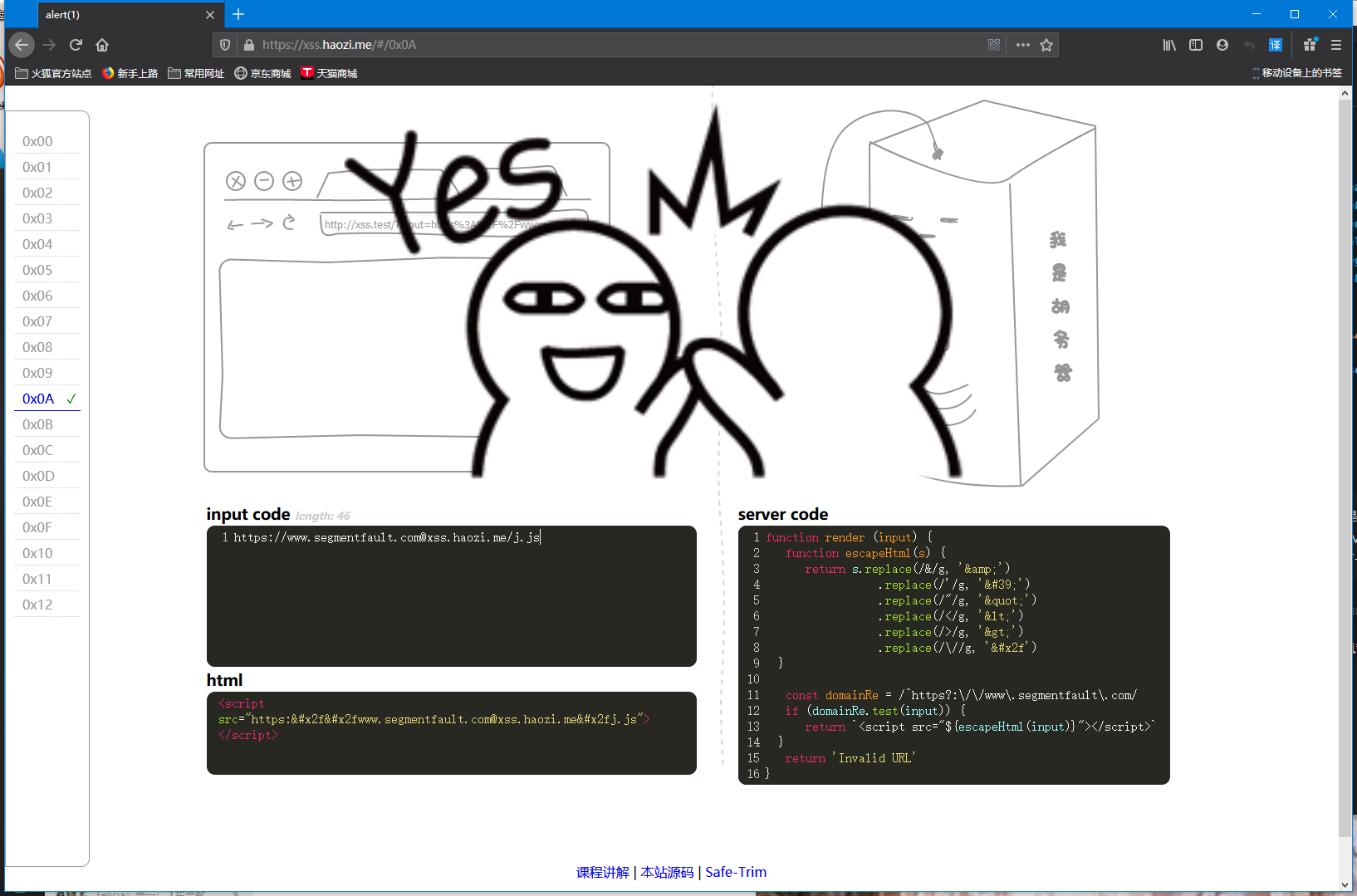Image resolution: width=1357 pixels, height=896 pixels.
Task: Bookmark this page with the star
Action: (x=1046, y=45)
